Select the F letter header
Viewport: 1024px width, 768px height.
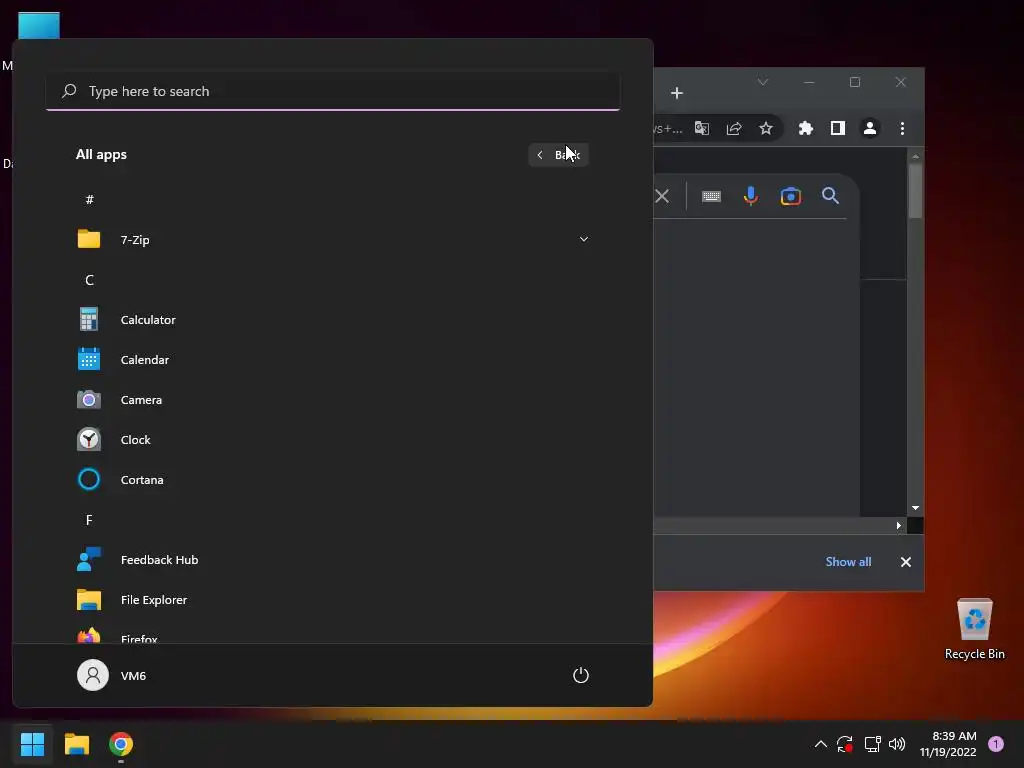click(x=89, y=520)
